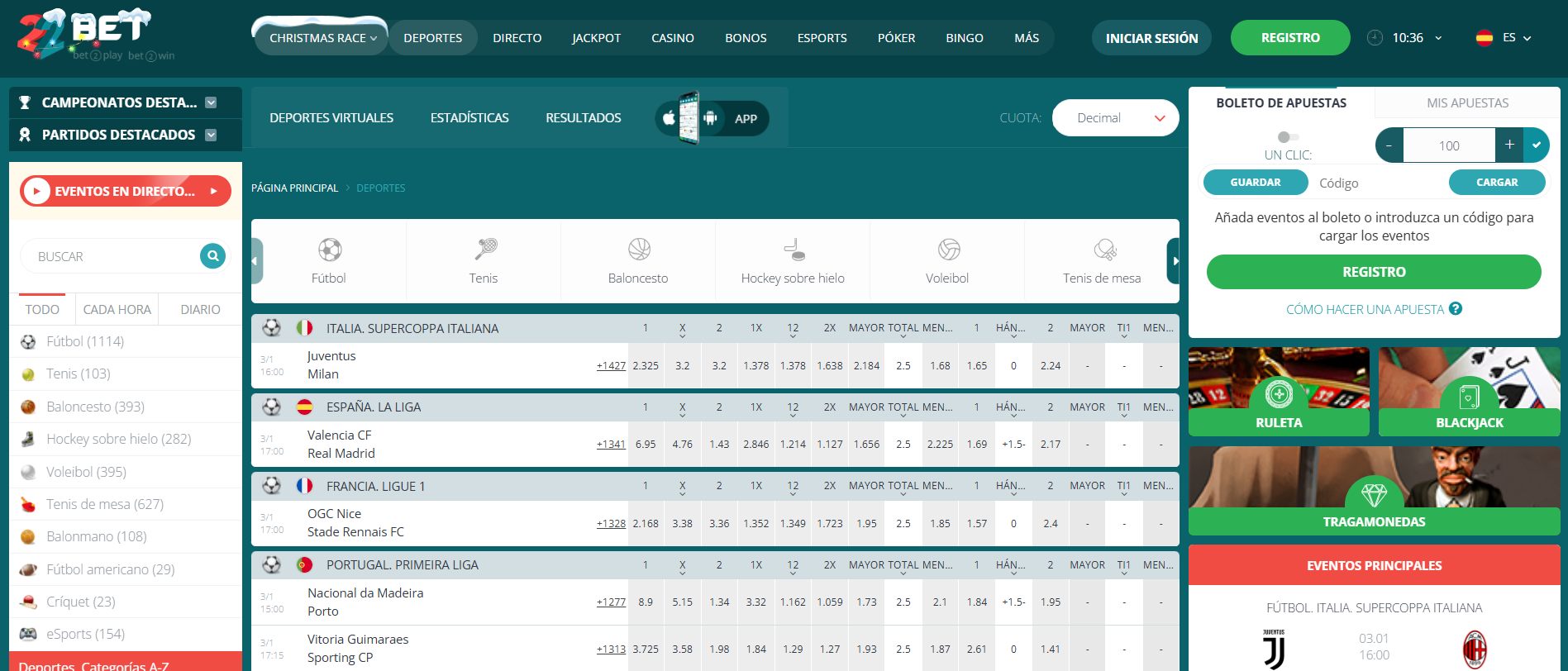Open the Cuota Decimal dropdown
Screen dimensions: 1568x671
[1115, 118]
